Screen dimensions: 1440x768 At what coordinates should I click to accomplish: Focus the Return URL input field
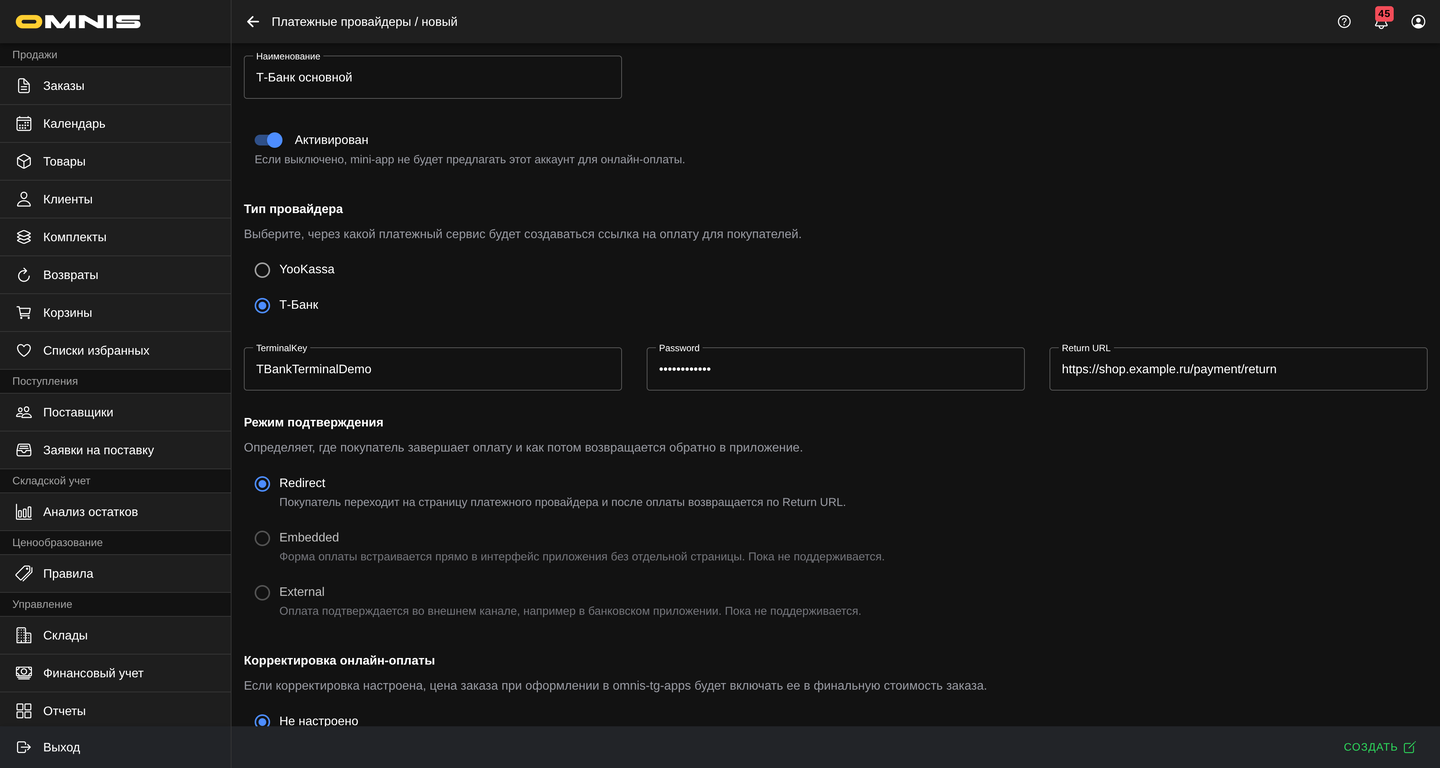pos(1238,369)
